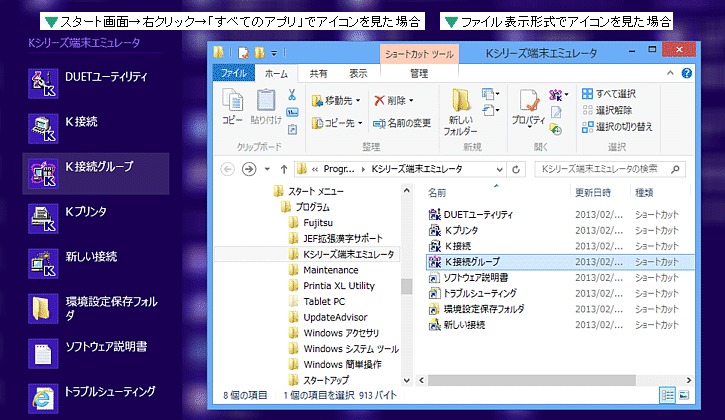
Task: Select the K接続グループ tile icon
Action: point(42,168)
